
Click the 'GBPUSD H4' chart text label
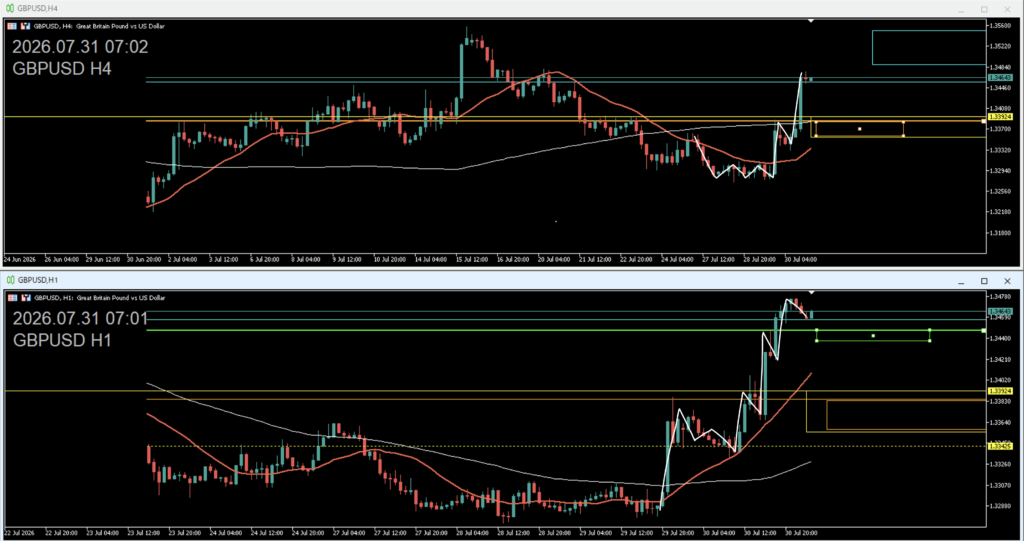click(62, 69)
